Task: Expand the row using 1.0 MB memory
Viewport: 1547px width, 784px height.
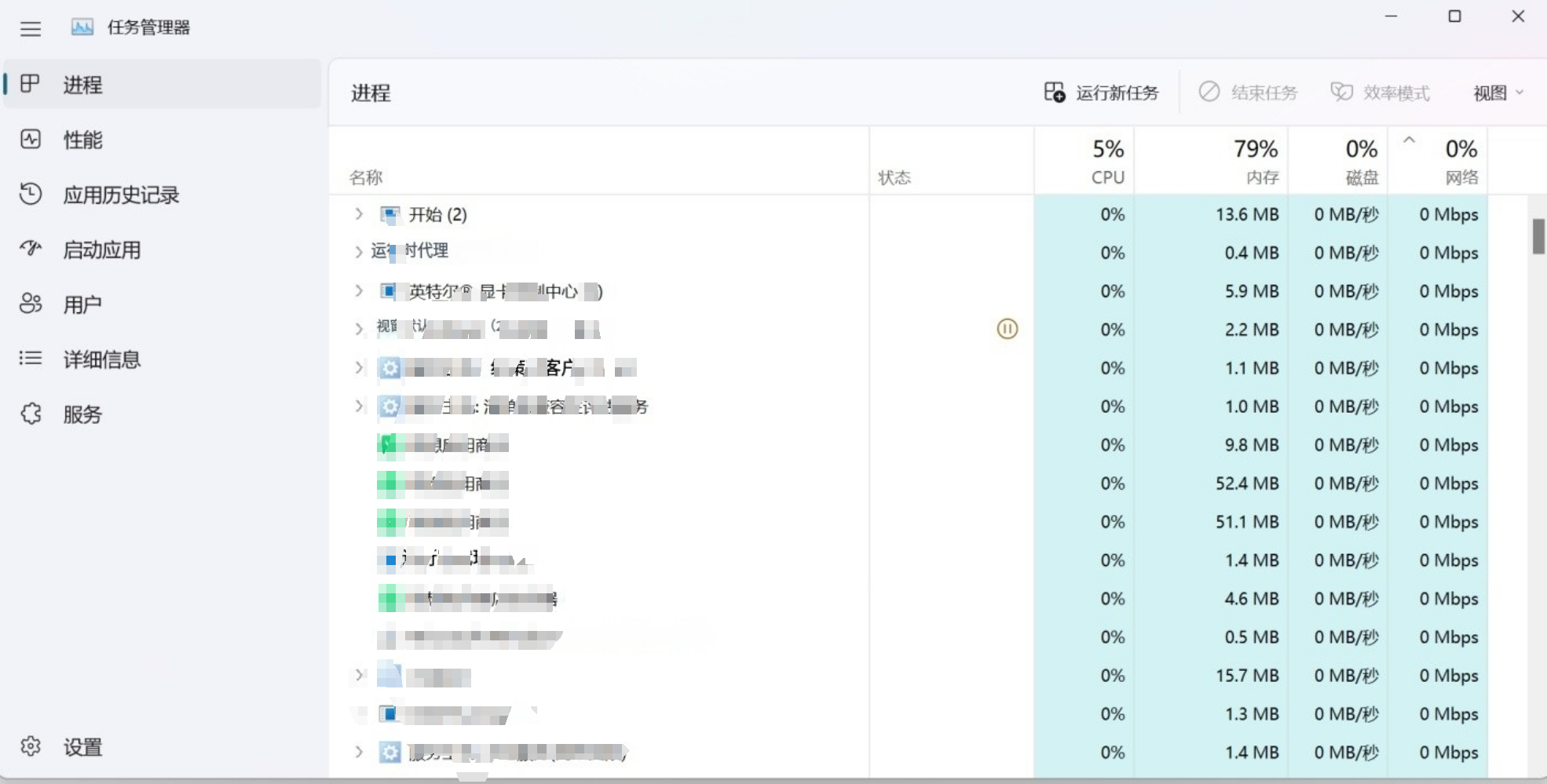Action: pyautogui.click(x=359, y=406)
